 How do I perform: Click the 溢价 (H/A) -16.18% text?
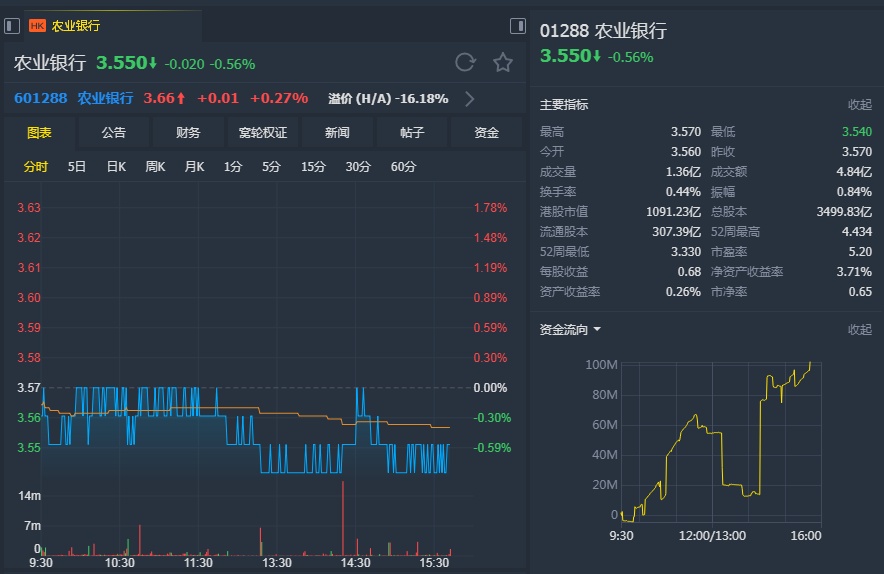[x=388, y=99]
